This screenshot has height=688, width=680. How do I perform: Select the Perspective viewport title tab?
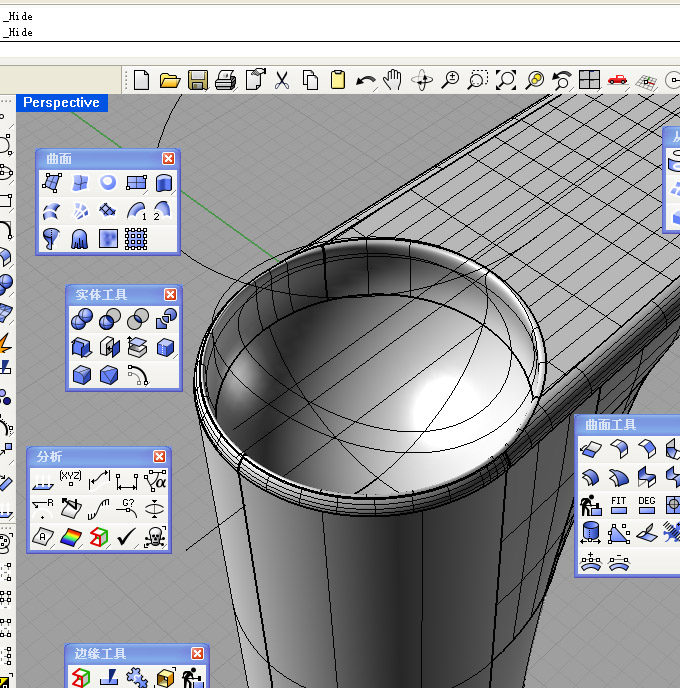(x=62, y=103)
